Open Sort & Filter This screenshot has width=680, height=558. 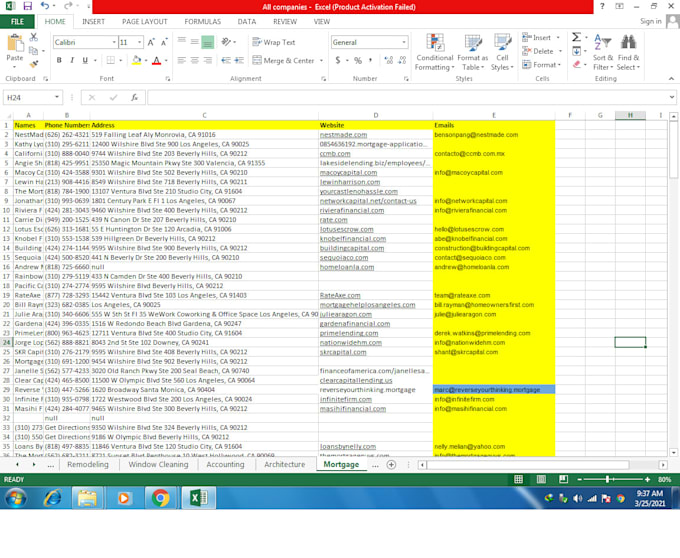pos(603,52)
